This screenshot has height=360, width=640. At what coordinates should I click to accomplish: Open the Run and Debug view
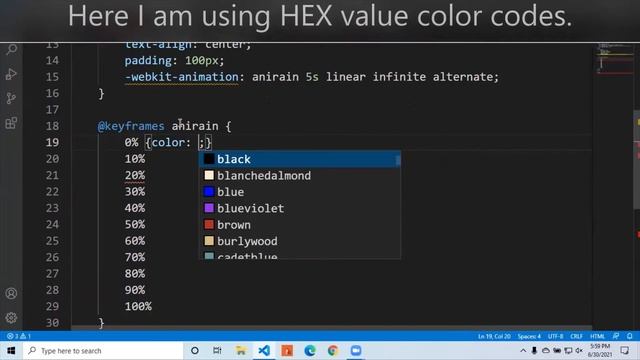[11, 74]
